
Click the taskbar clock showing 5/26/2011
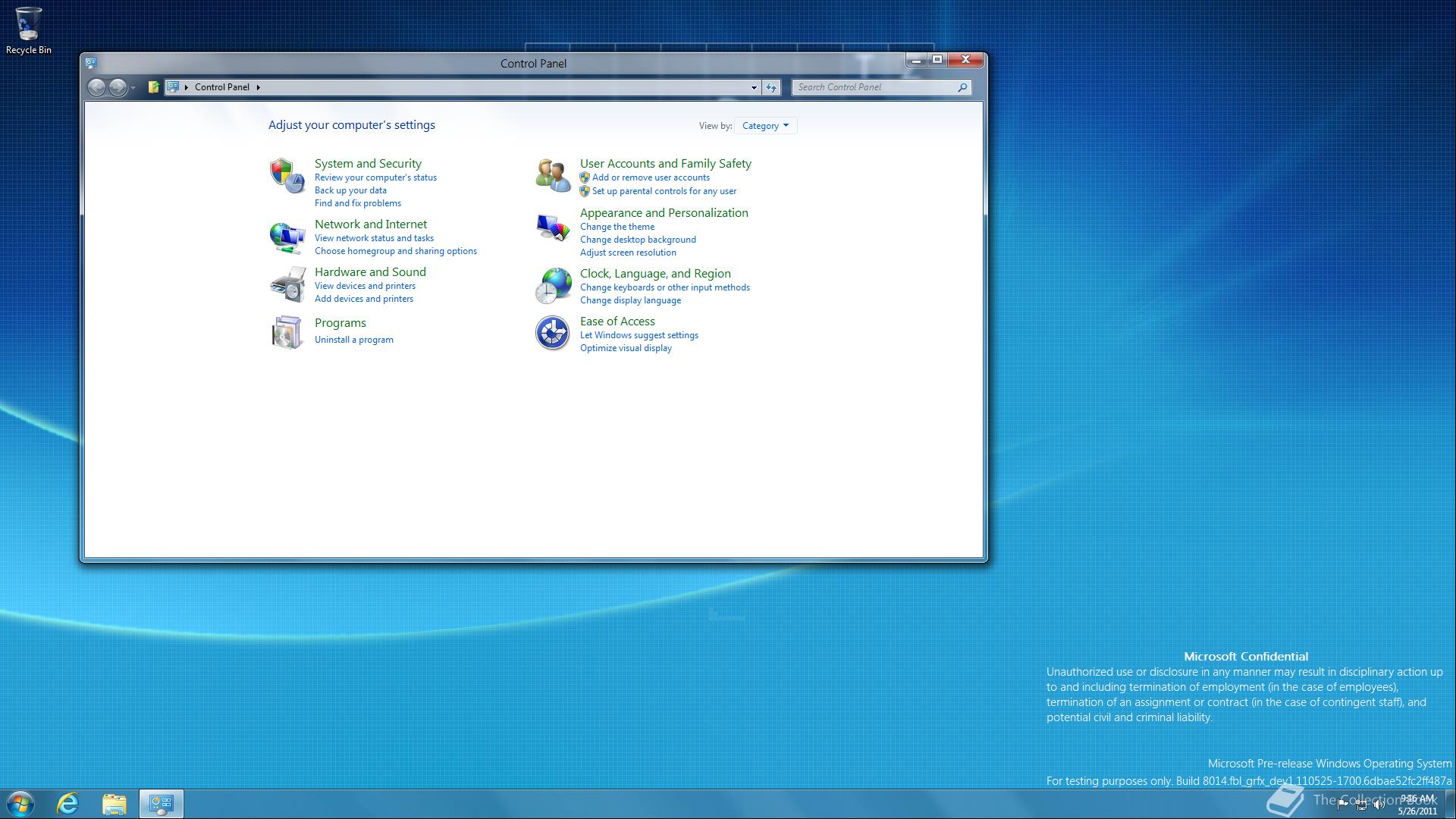pyautogui.click(x=1417, y=805)
